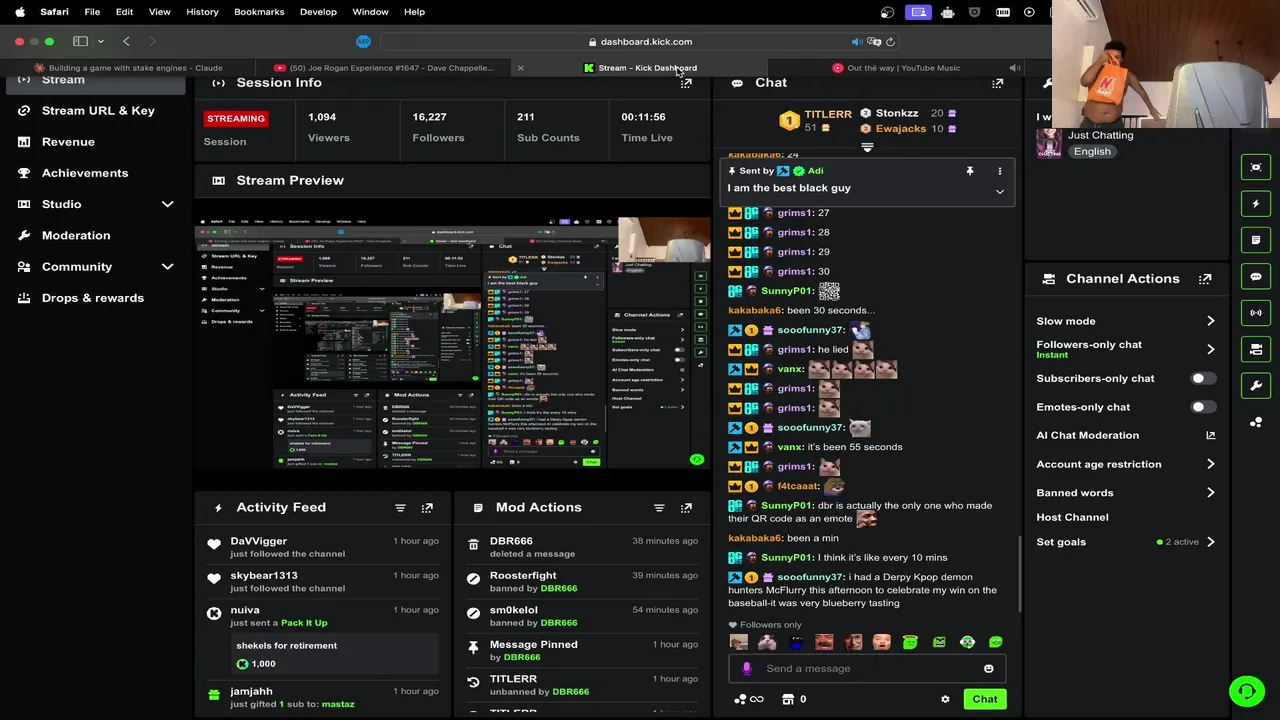Open the chat shop storefront icon

click(x=788, y=700)
